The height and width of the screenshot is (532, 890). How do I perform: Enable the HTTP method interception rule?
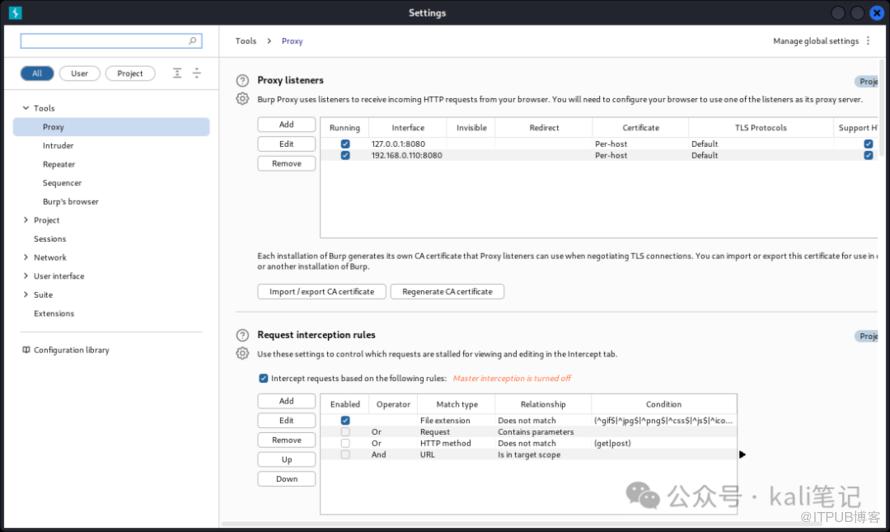(x=345, y=443)
